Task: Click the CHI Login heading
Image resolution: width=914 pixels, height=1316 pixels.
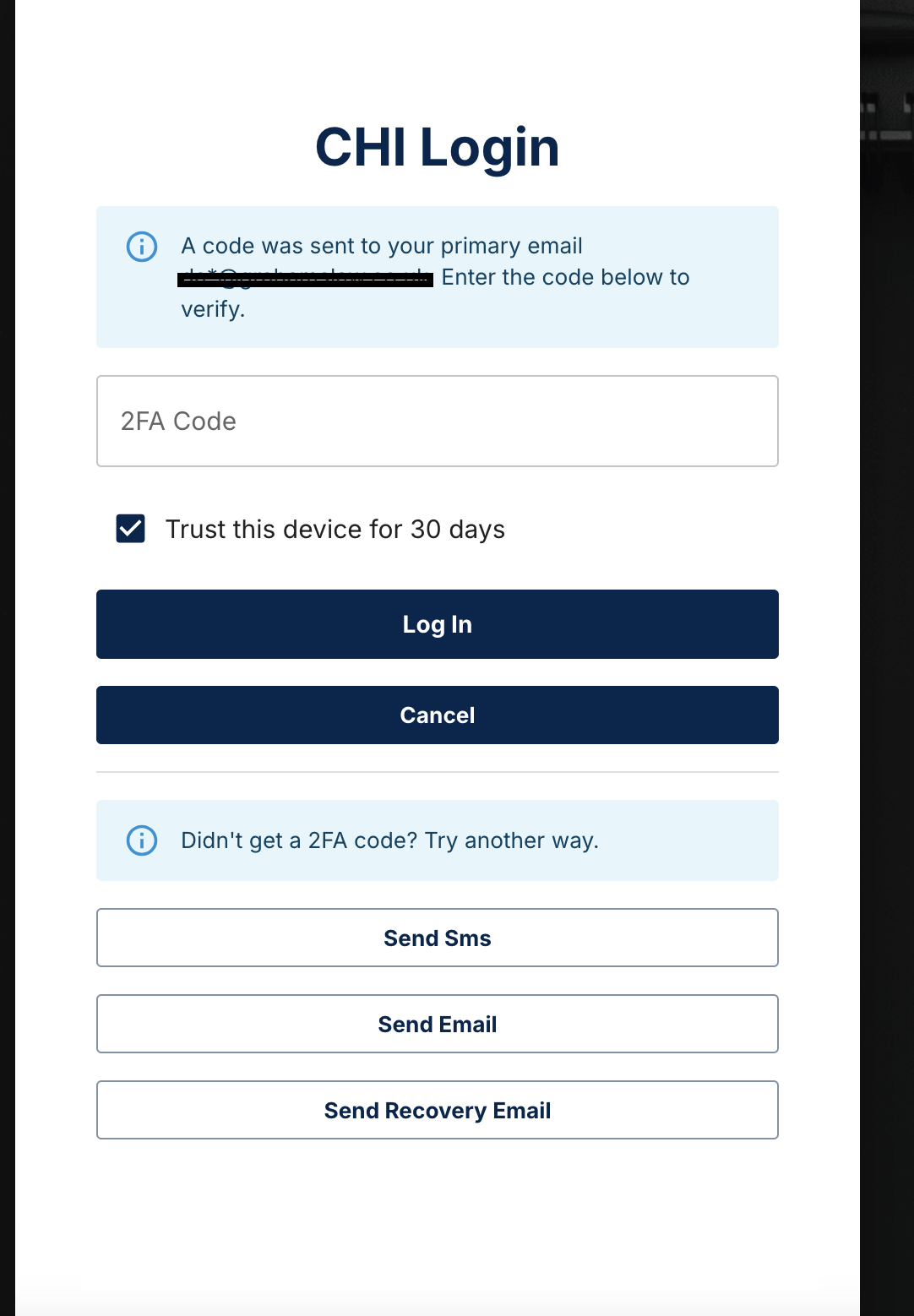Action: coord(438,148)
